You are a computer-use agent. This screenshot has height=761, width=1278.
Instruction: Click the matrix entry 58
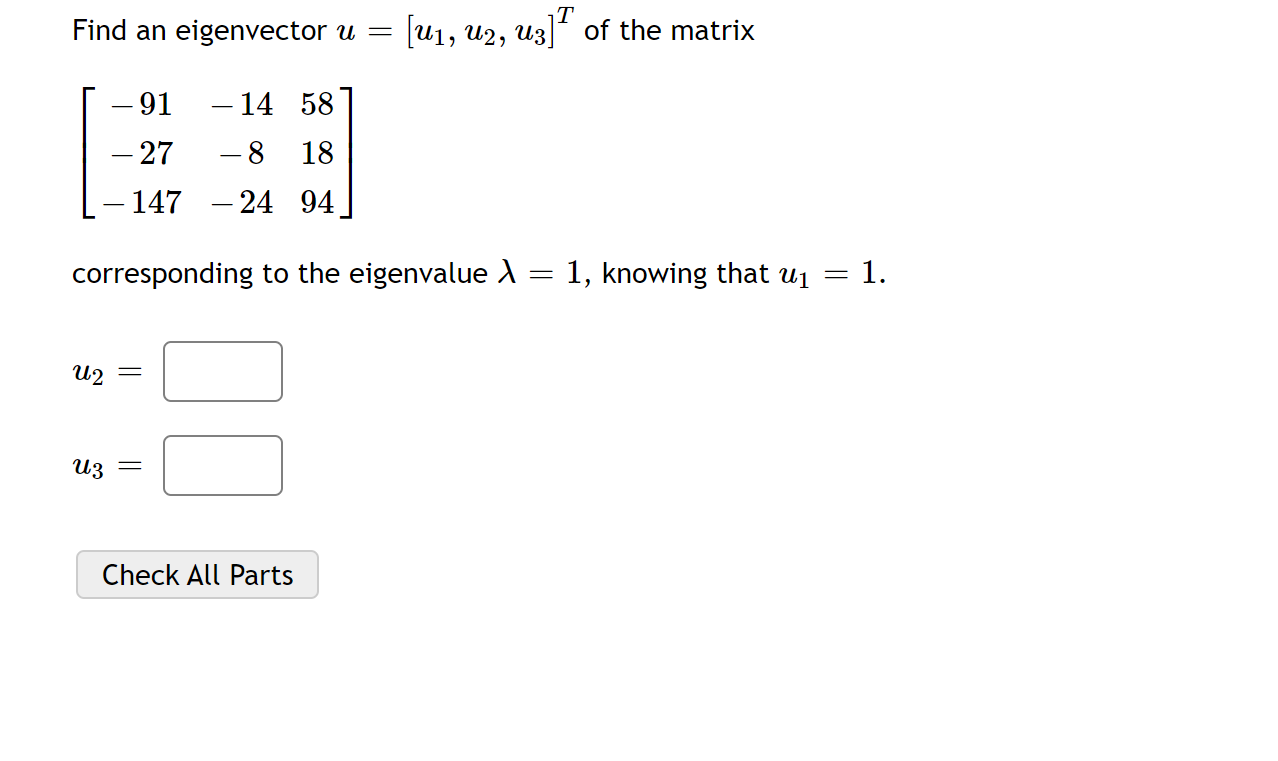[317, 104]
